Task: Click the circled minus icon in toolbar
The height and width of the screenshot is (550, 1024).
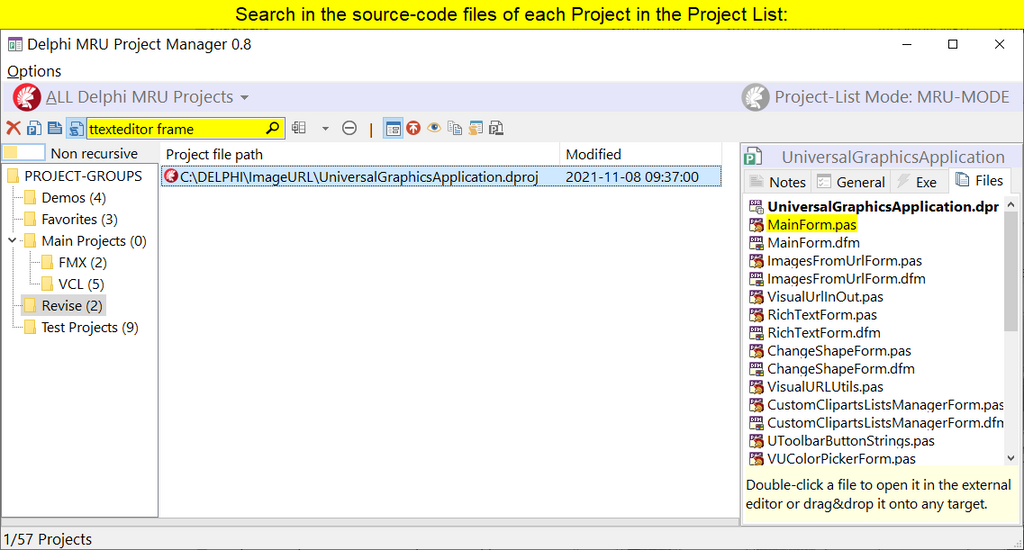Action: click(x=349, y=128)
